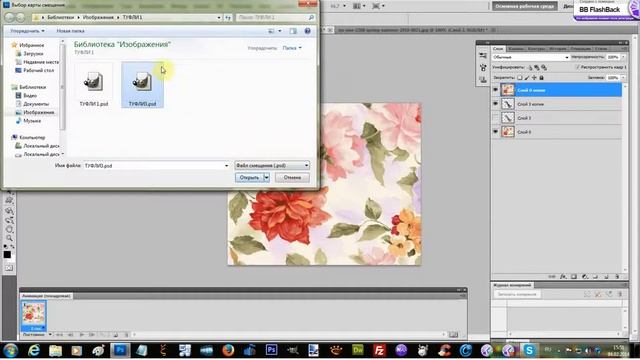Lock transparent pixels of the layer
Image resolution: width=640 pixels, height=360 pixels.
(x=520, y=78)
